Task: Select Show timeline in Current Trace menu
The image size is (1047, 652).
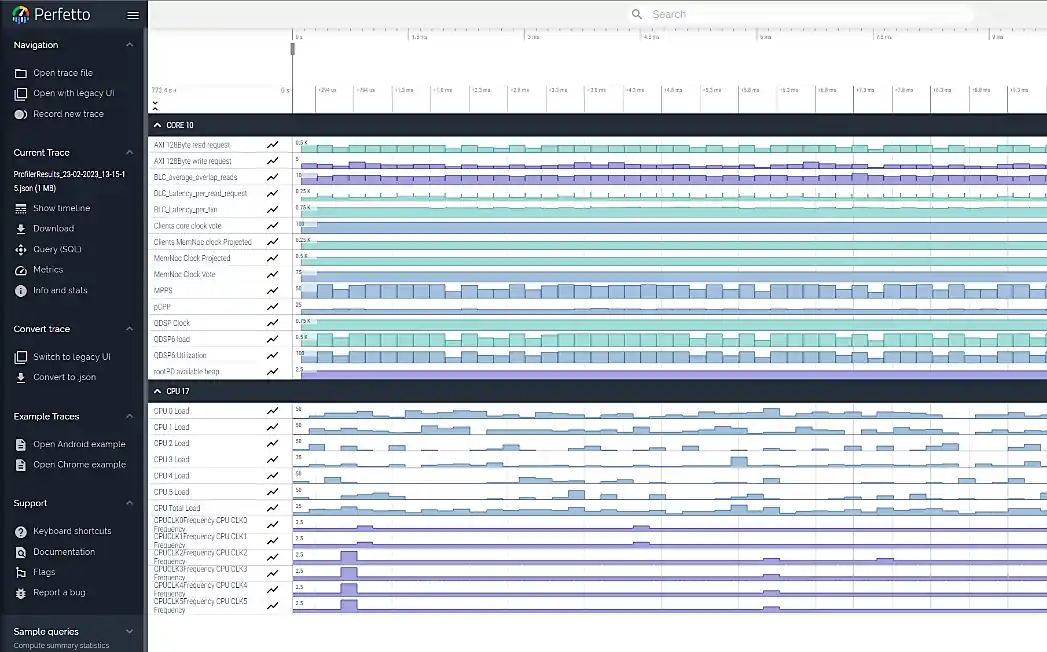Action: pos(19,208)
